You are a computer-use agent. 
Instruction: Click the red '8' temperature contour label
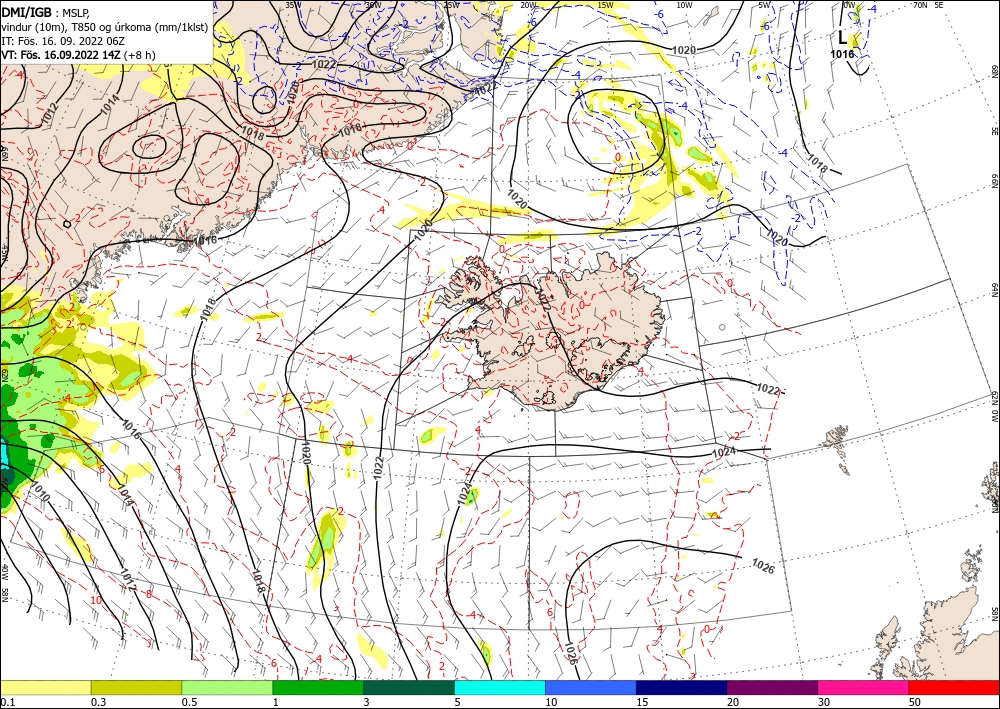click(149, 594)
